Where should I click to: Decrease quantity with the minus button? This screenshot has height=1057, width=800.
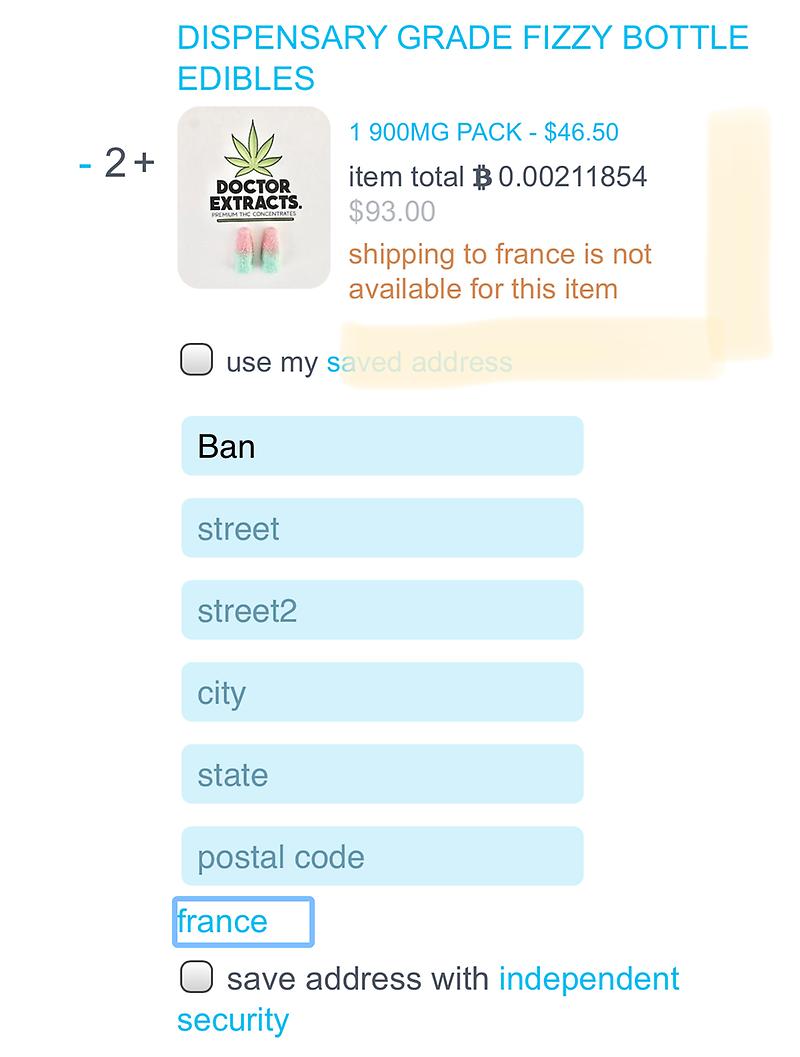(85, 163)
